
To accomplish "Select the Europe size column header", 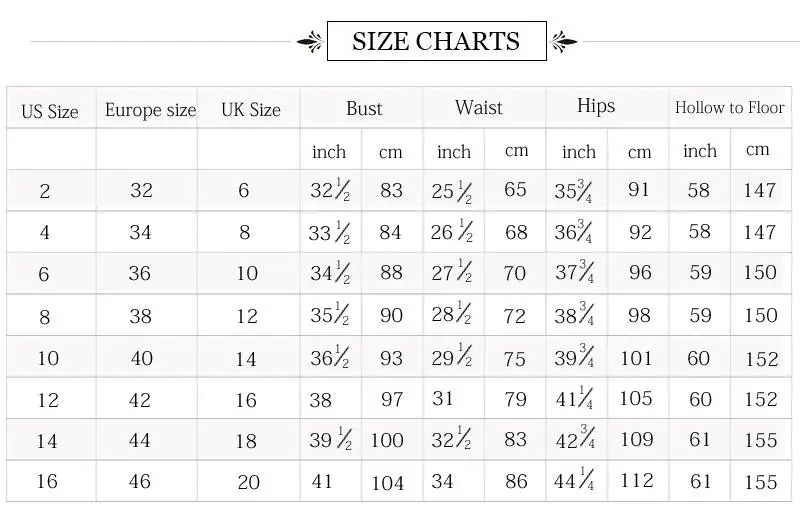I will [151, 110].
